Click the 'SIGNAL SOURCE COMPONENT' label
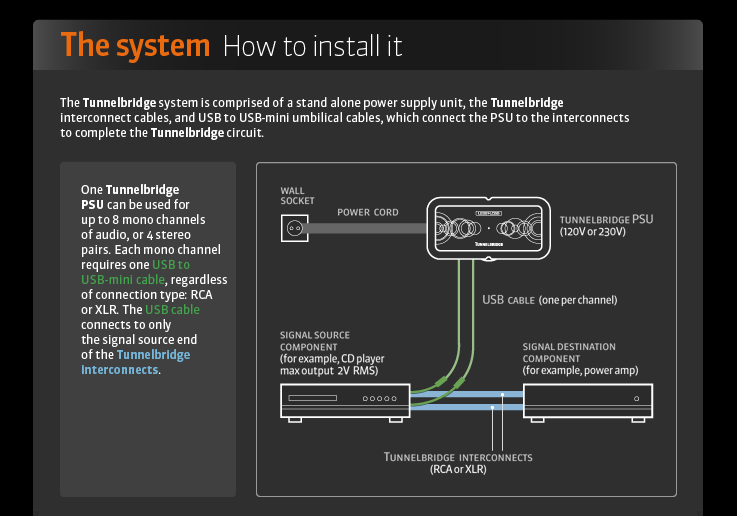This screenshot has width=737, height=516. [315, 341]
